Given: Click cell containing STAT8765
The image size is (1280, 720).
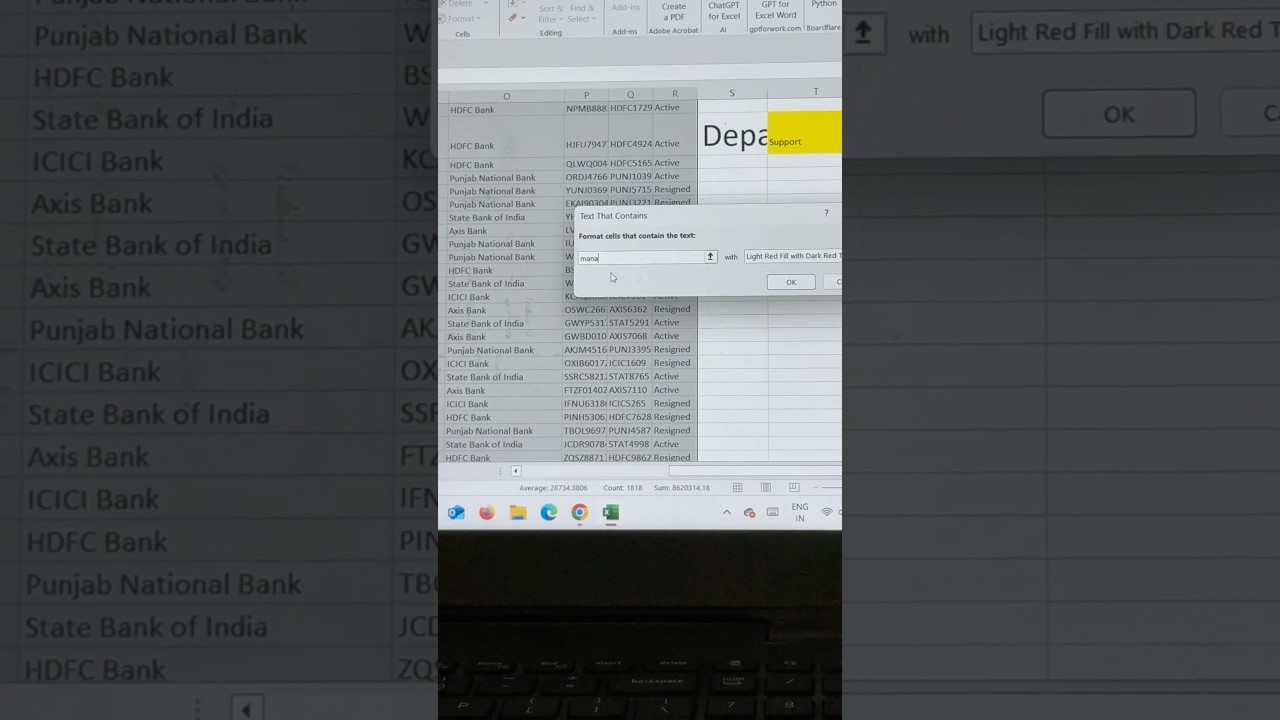Looking at the screenshot, I should coord(629,377).
